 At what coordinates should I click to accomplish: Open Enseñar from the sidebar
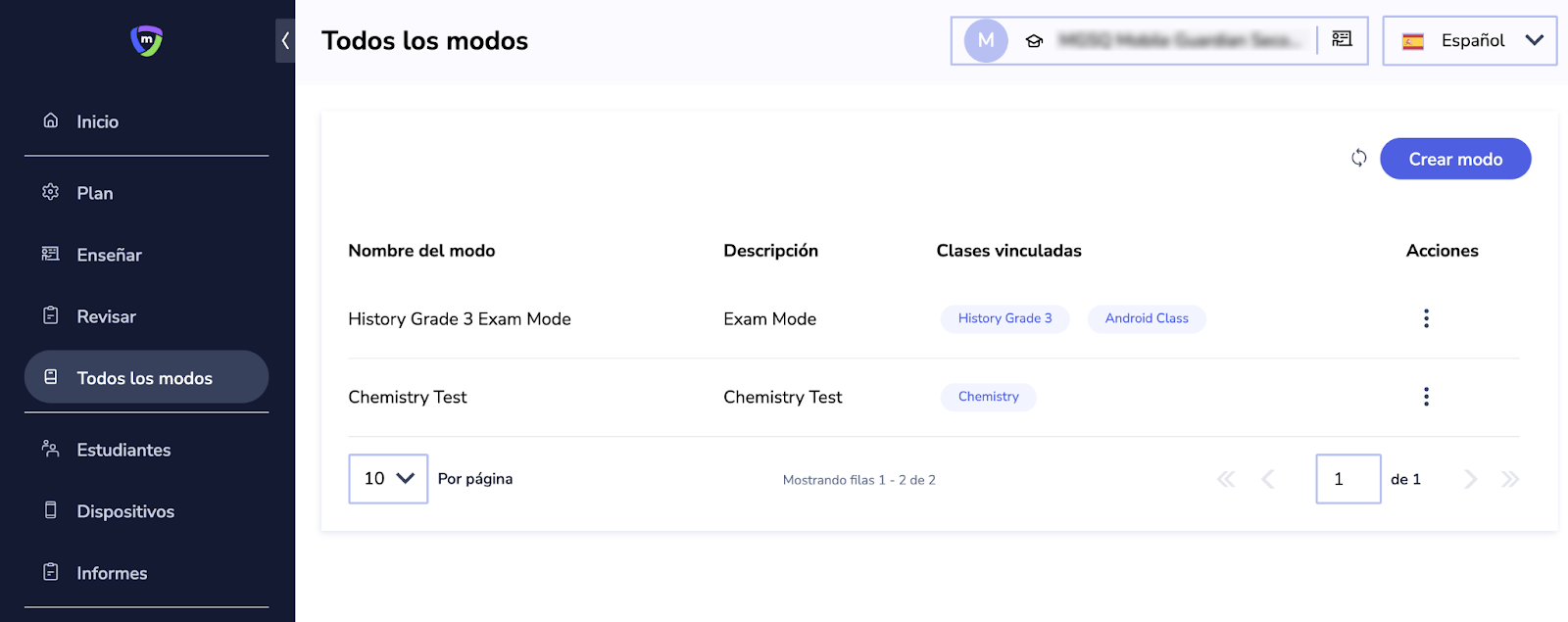(x=109, y=255)
